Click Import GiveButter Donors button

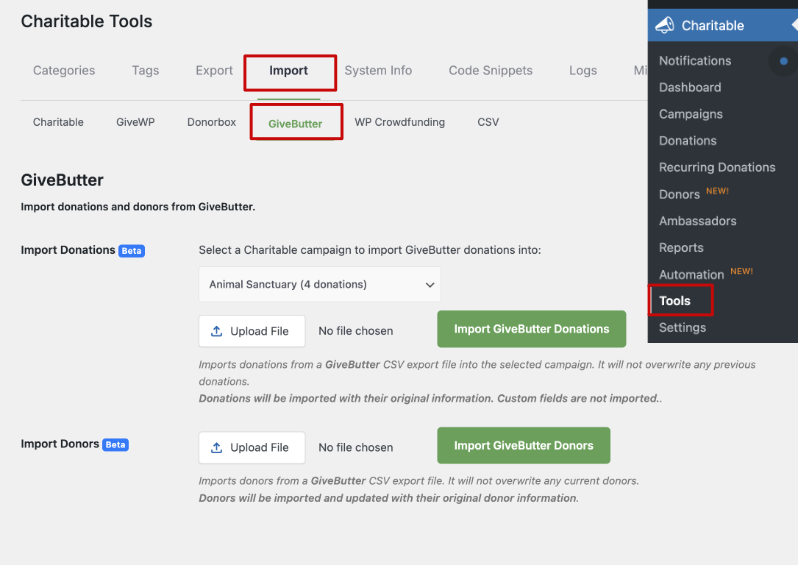point(524,445)
